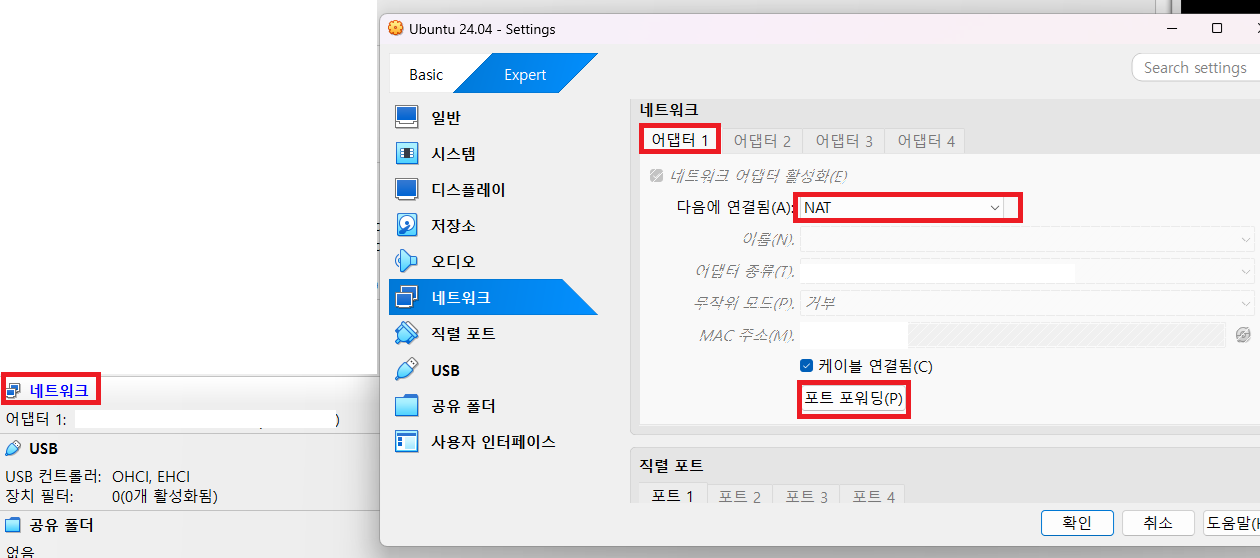Screen dimensions: 1260x558
Task: Open USB label in settings sidebar
Action: pyautogui.click(x=446, y=370)
